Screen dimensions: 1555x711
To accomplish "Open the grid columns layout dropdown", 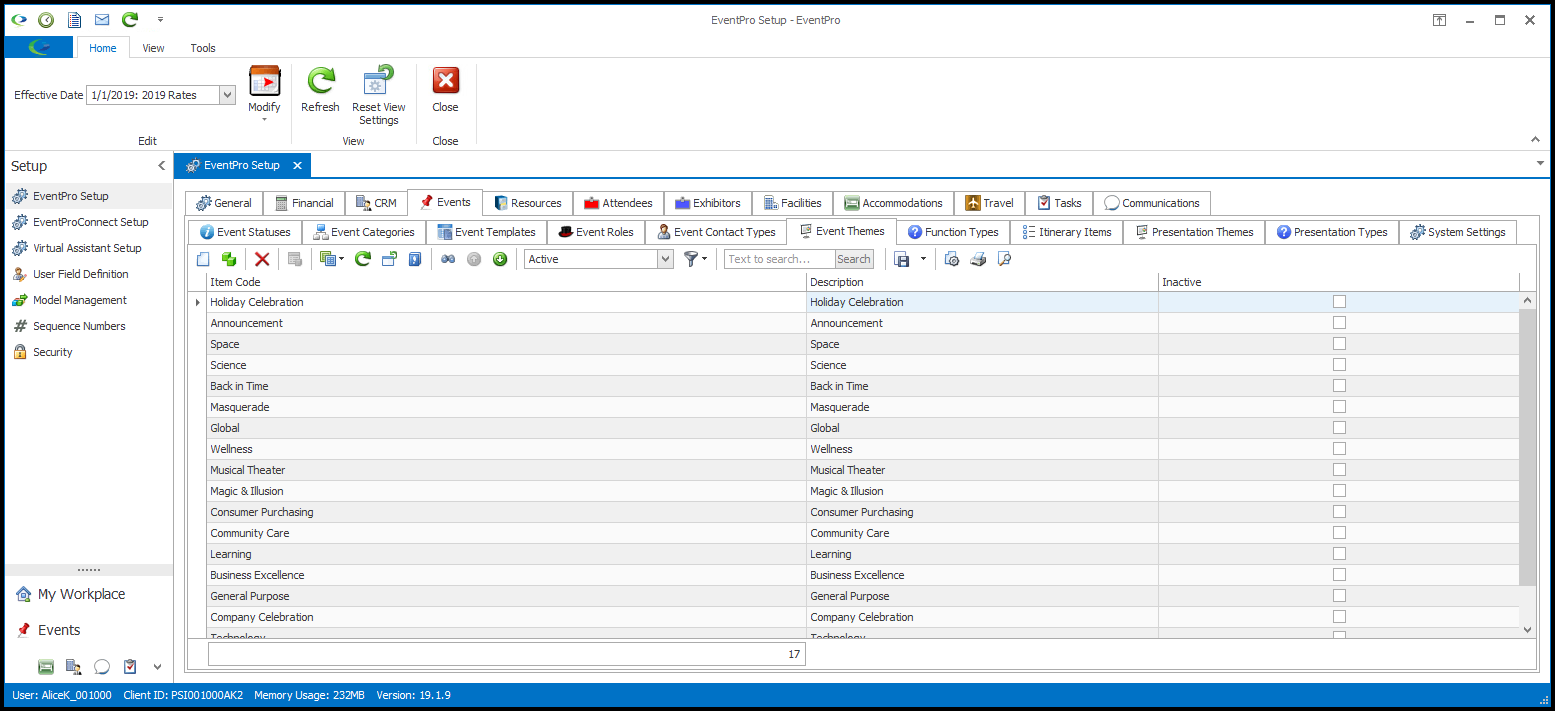I will [341, 259].
